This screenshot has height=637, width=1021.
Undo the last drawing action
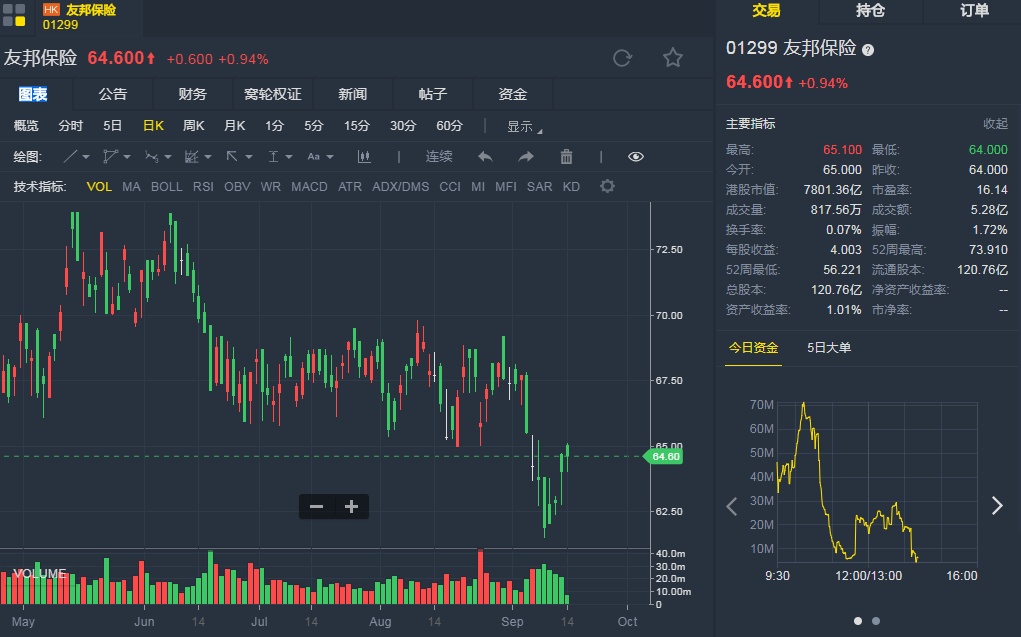485,157
